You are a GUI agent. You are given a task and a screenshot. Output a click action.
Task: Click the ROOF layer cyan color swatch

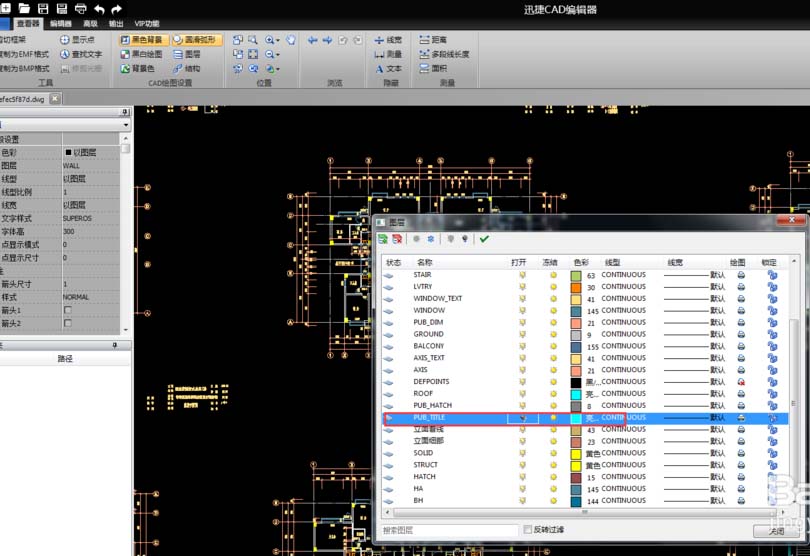coord(576,394)
